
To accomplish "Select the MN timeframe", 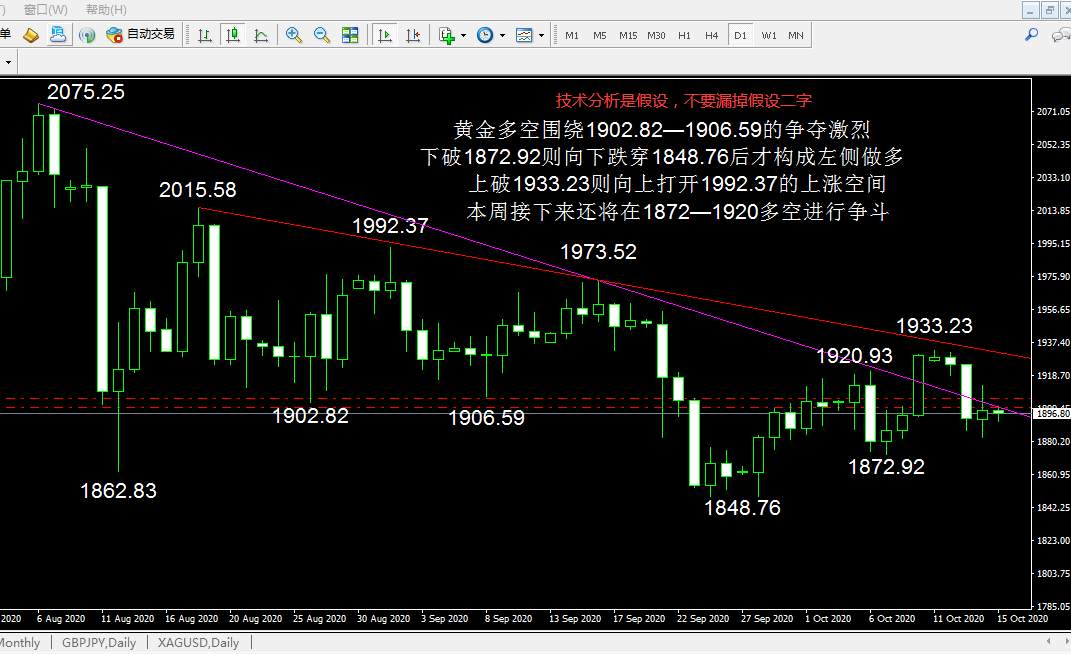I will 796,36.
